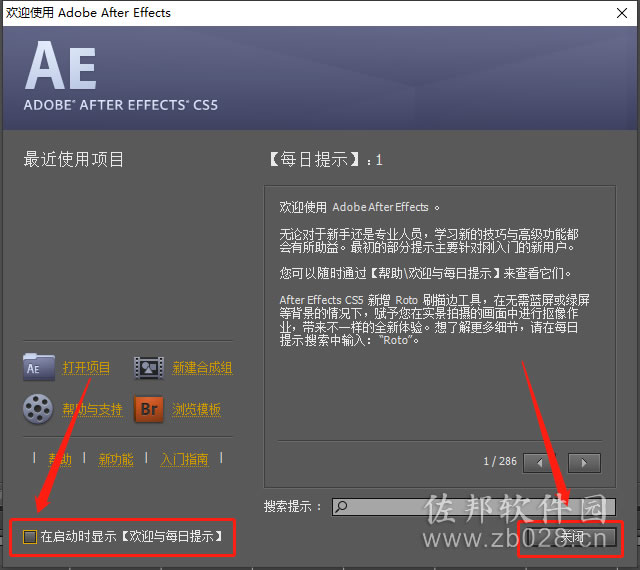Screen dimensions: 640x570
Task: Click the orange Br Bridge icon
Action: (149, 409)
